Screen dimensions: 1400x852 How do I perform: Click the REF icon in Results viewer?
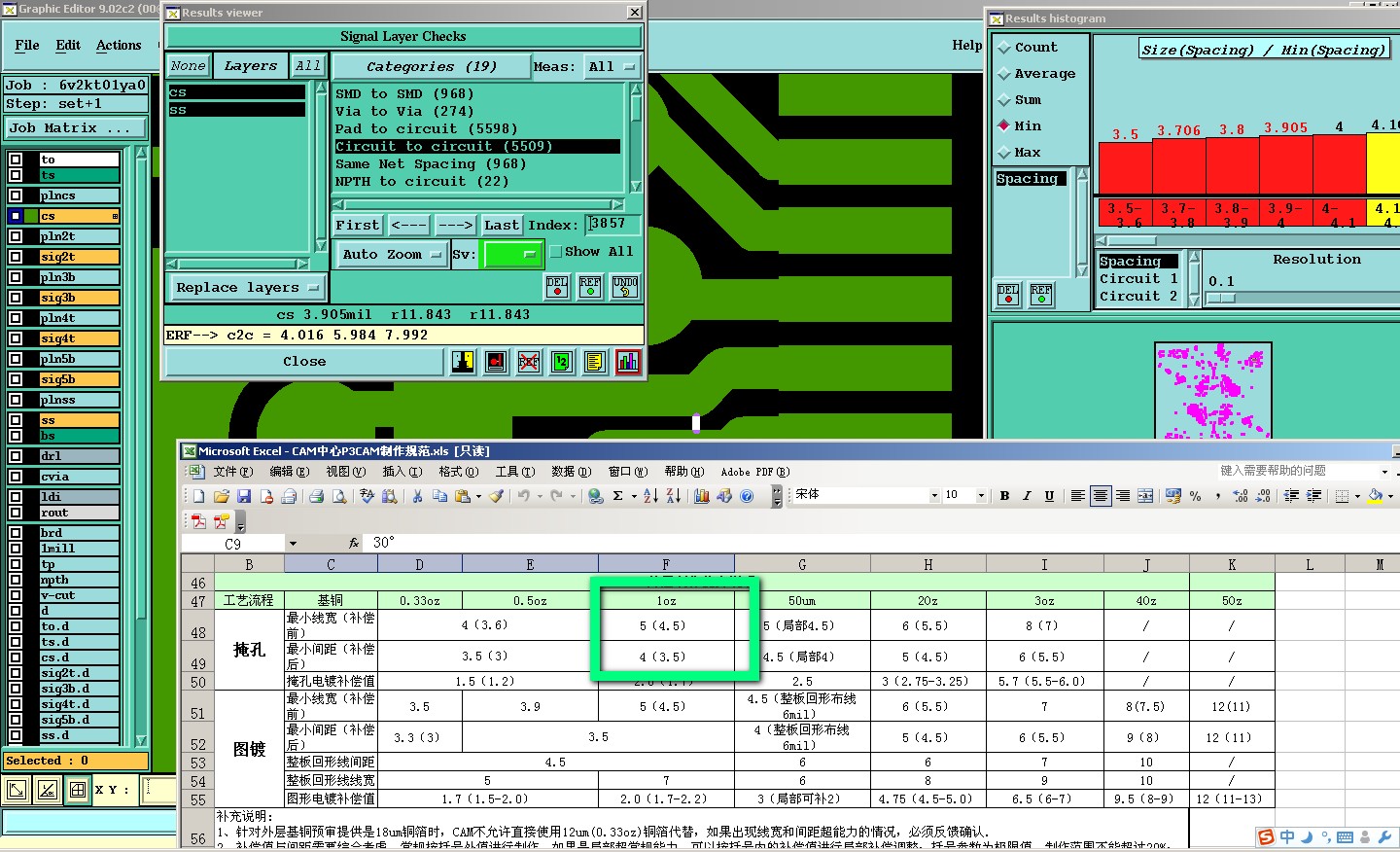point(590,287)
